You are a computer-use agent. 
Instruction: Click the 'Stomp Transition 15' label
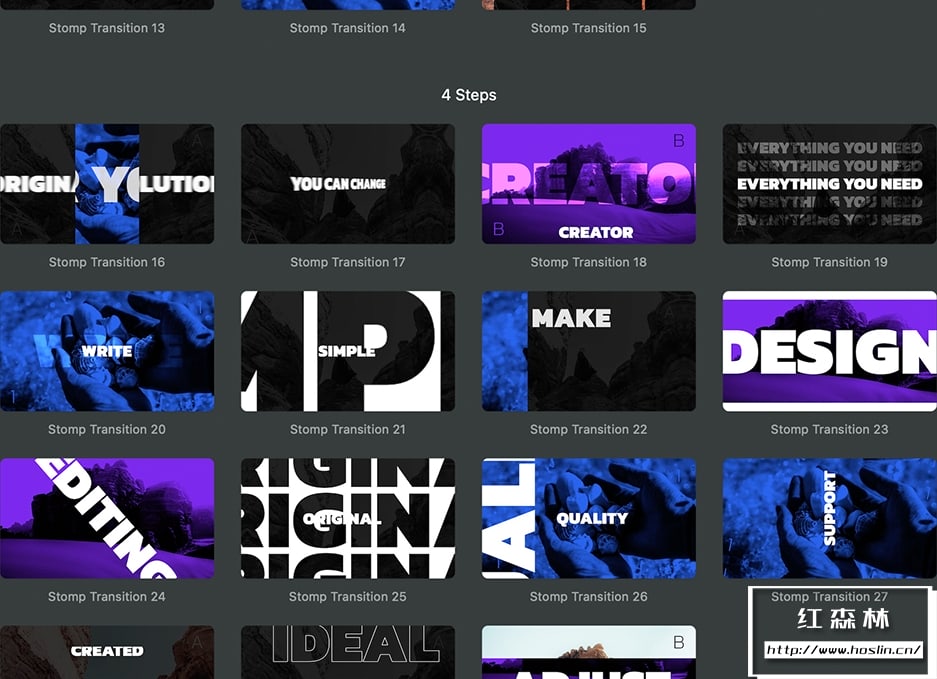point(589,28)
